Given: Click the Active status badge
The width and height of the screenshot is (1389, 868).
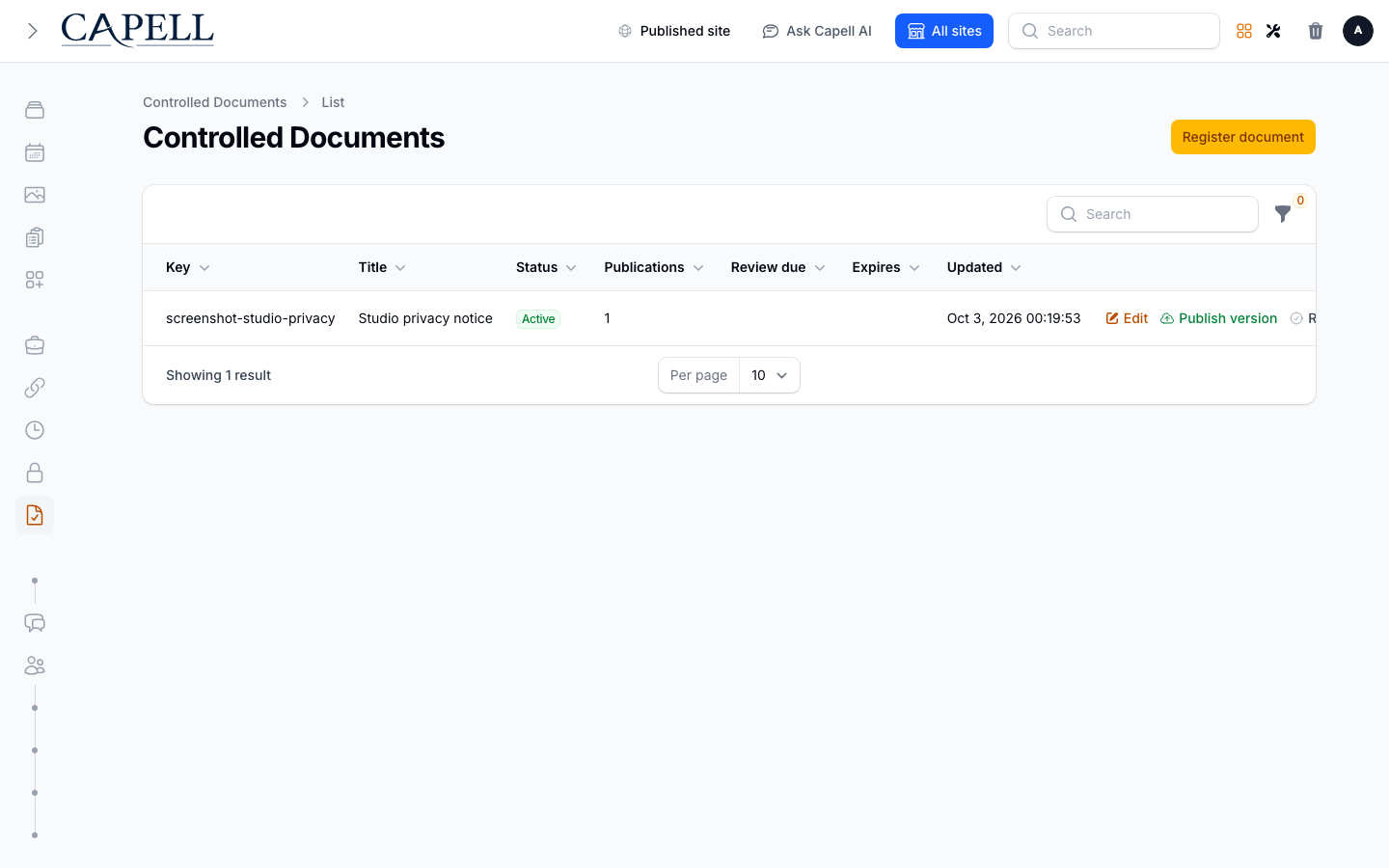Looking at the screenshot, I should 538,319.
